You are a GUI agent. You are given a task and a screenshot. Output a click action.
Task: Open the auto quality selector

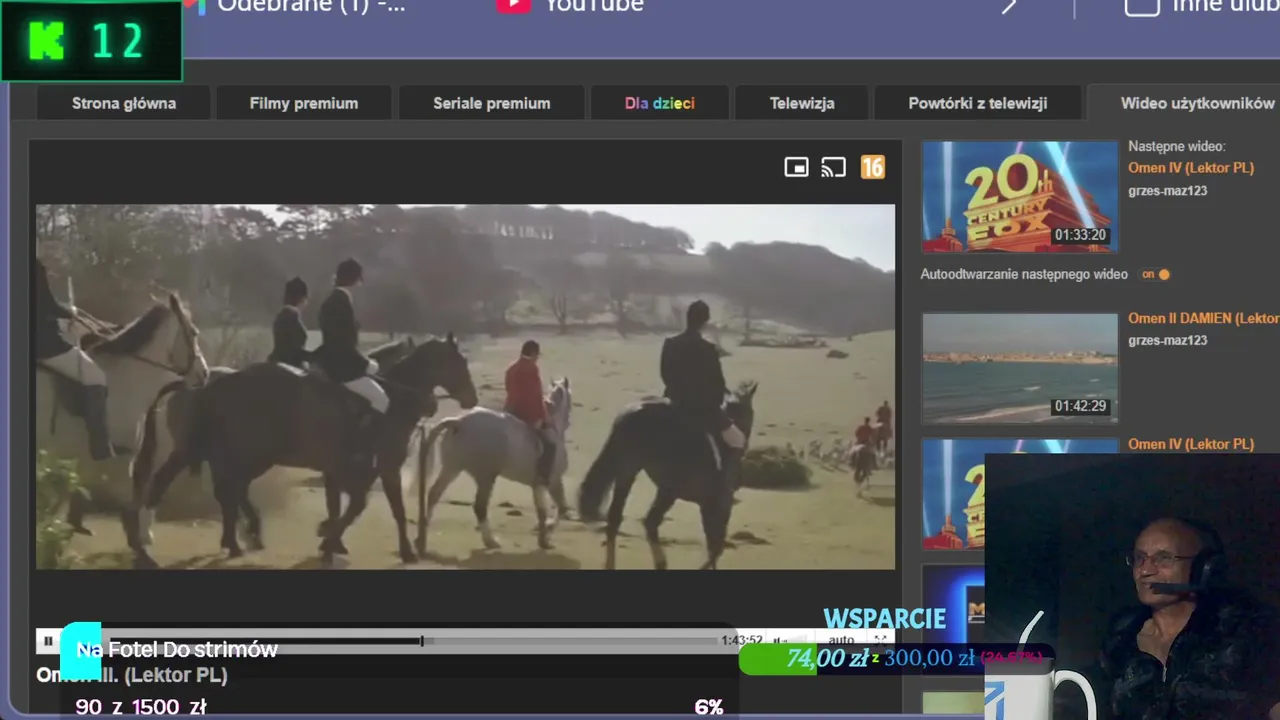pos(841,640)
